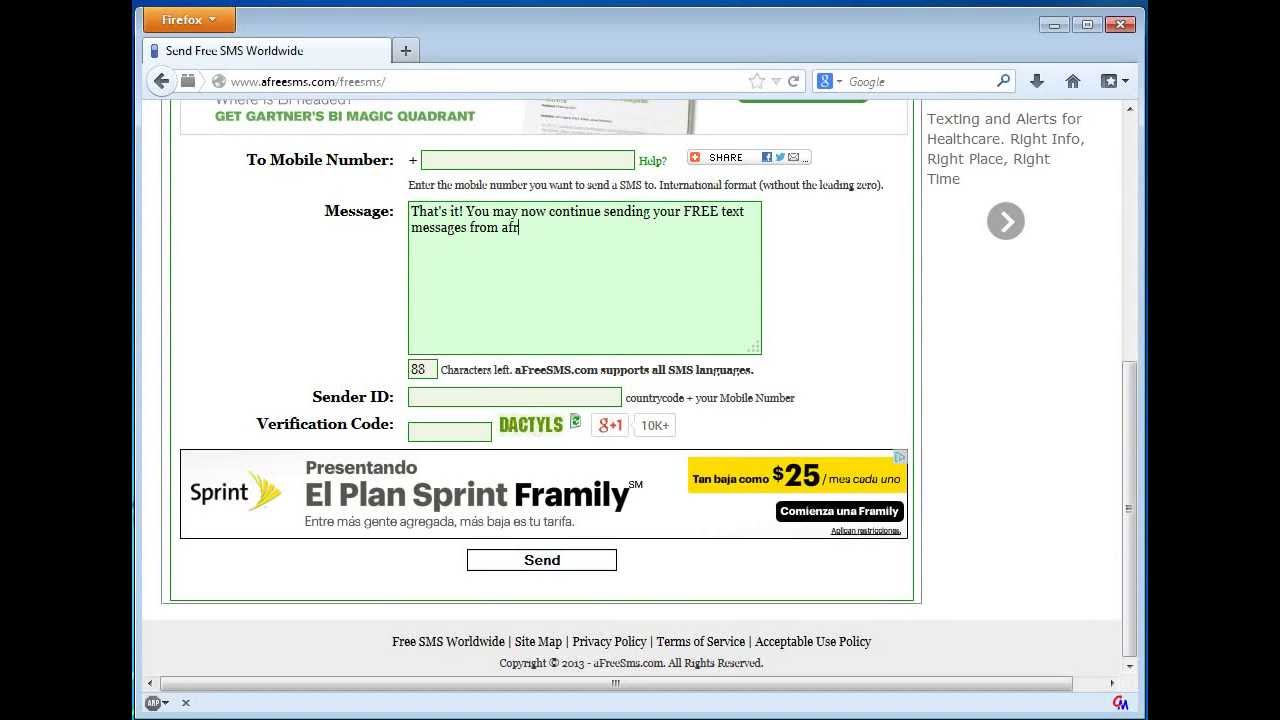The image size is (1280, 720).
Task: Open the URL history dropdown arrow
Action: [775, 82]
